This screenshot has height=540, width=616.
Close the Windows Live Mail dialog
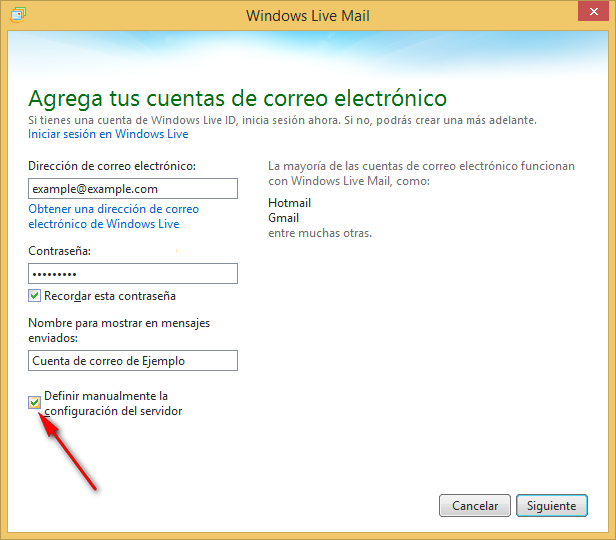593,11
